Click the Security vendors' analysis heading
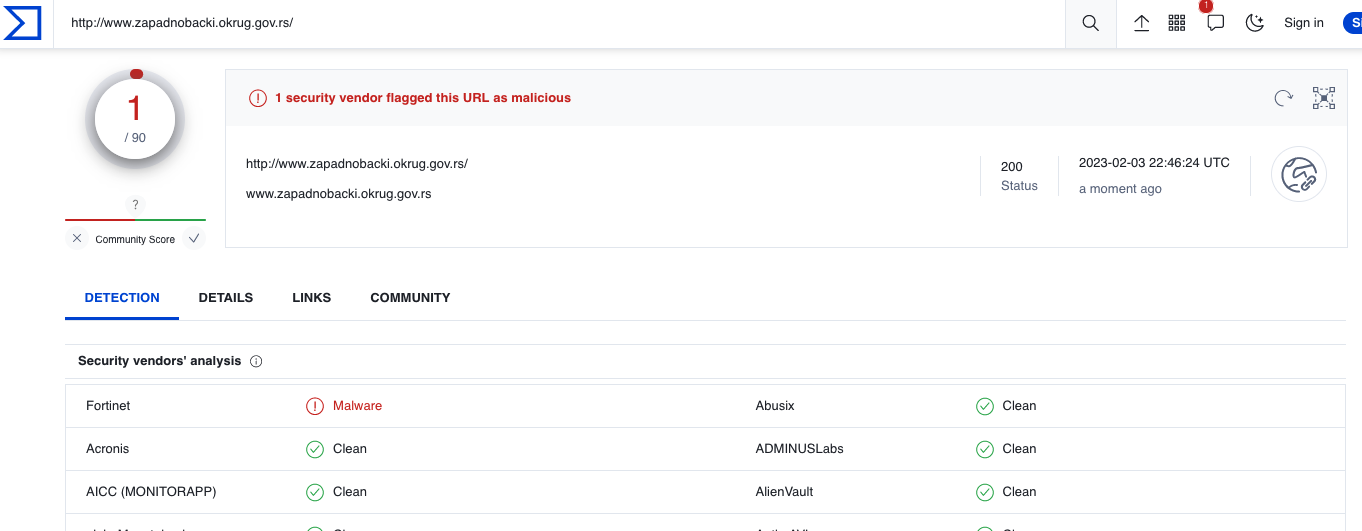Image resolution: width=1362 pixels, height=531 pixels. pos(160,361)
